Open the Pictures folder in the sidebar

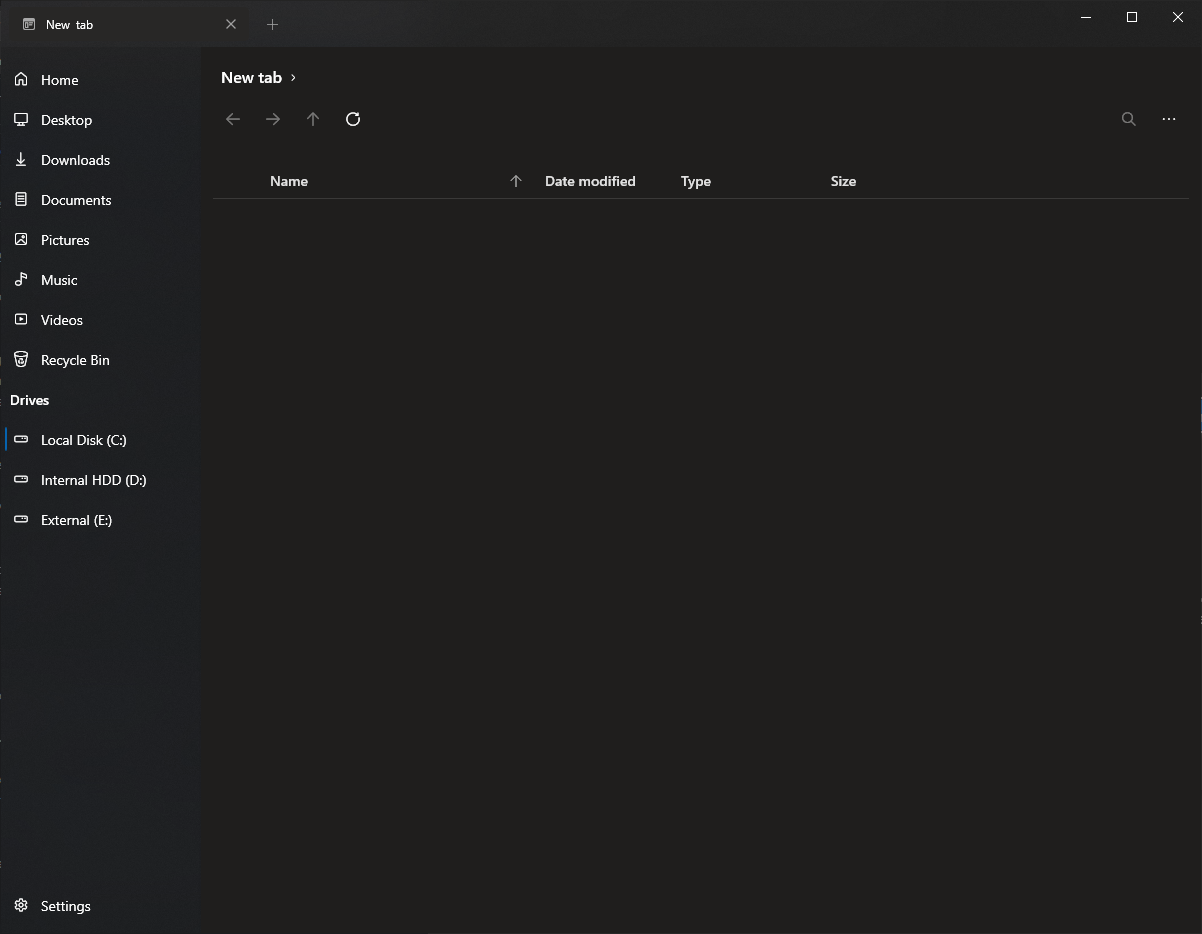coord(100,240)
